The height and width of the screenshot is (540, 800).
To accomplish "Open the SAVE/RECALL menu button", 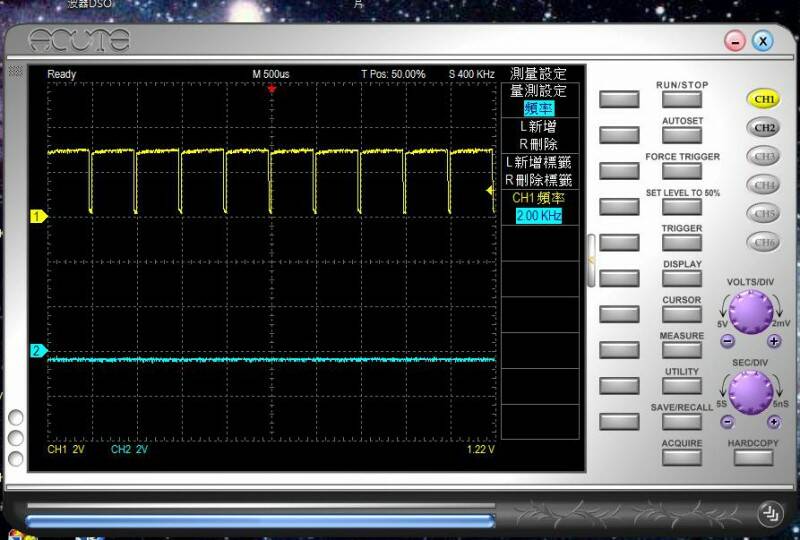I will pos(682,422).
